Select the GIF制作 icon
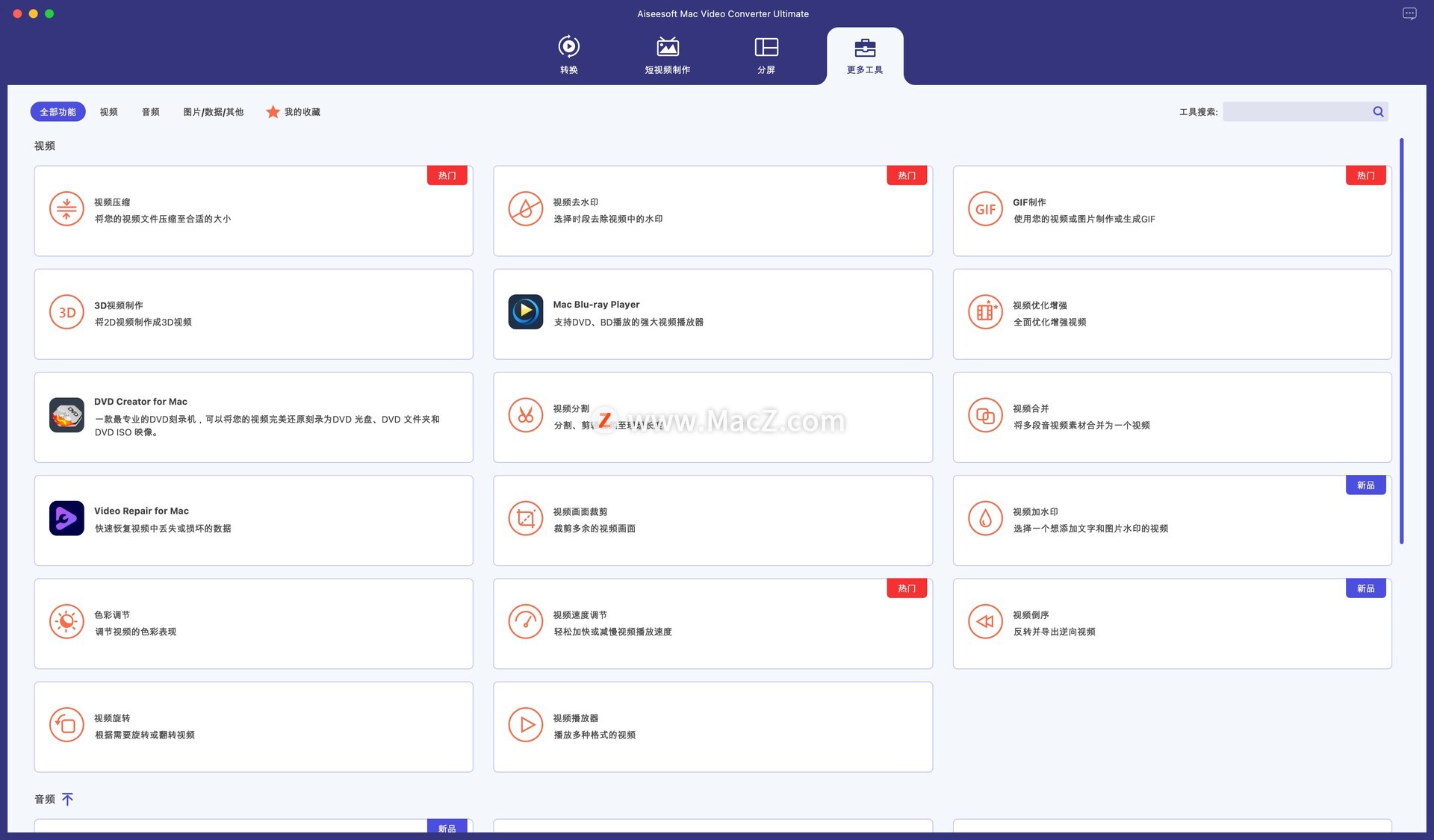 click(x=985, y=209)
